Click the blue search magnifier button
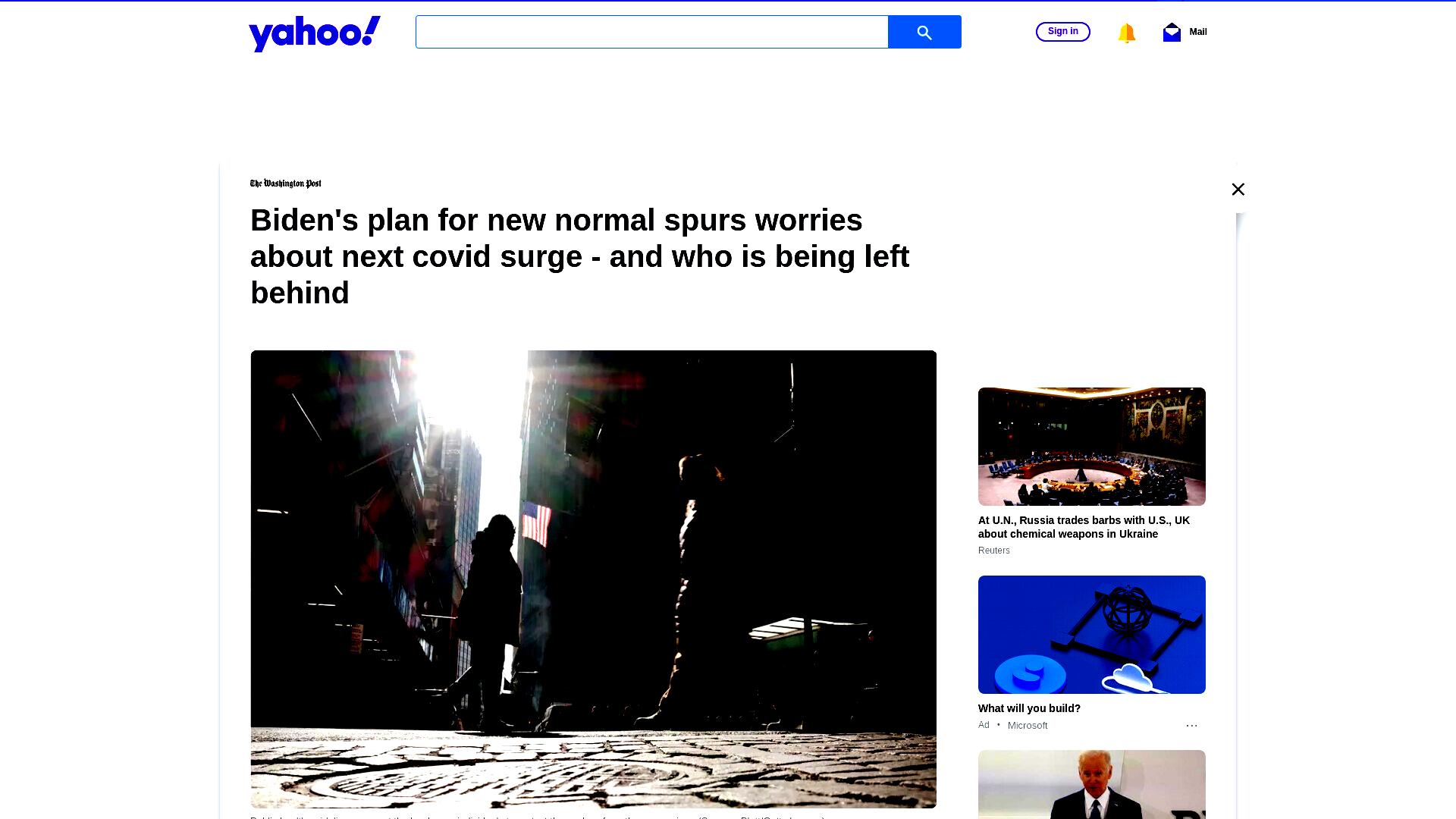This screenshot has width=1456, height=819. pos(924,32)
